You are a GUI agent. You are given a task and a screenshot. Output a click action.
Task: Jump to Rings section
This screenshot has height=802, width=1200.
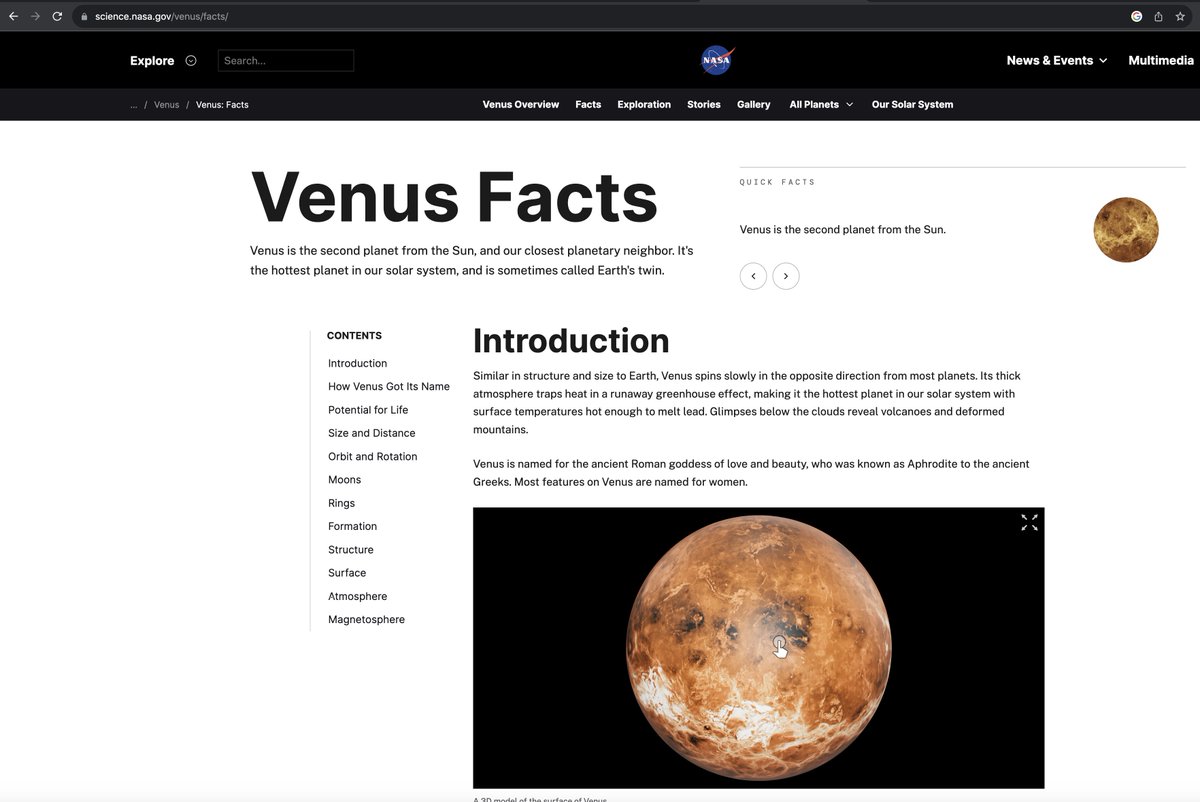pyautogui.click(x=341, y=503)
